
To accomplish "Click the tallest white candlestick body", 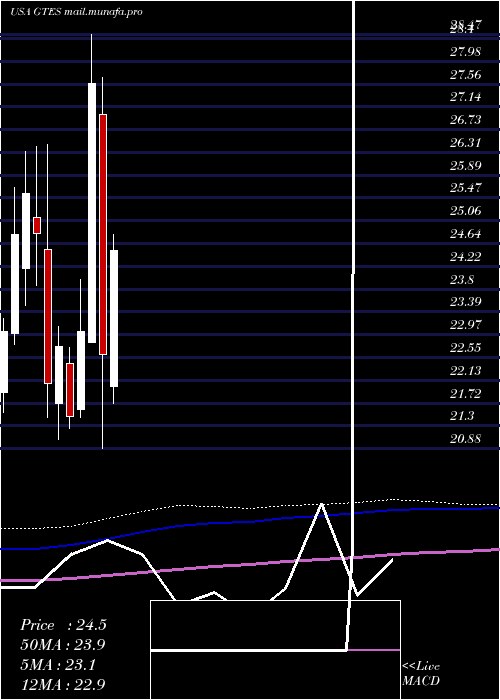I will (92, 213).
